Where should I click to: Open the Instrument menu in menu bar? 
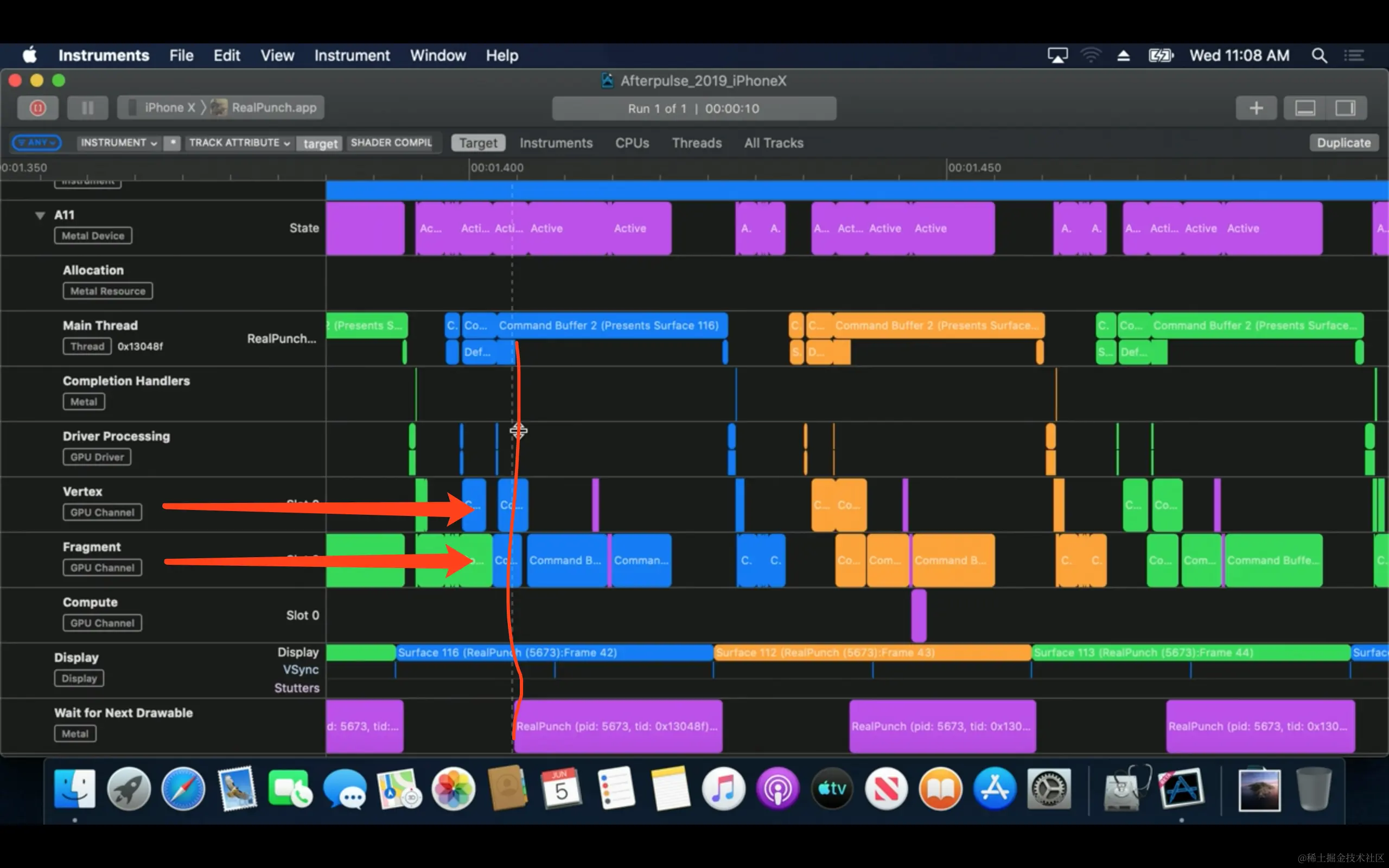click(351, 56)
